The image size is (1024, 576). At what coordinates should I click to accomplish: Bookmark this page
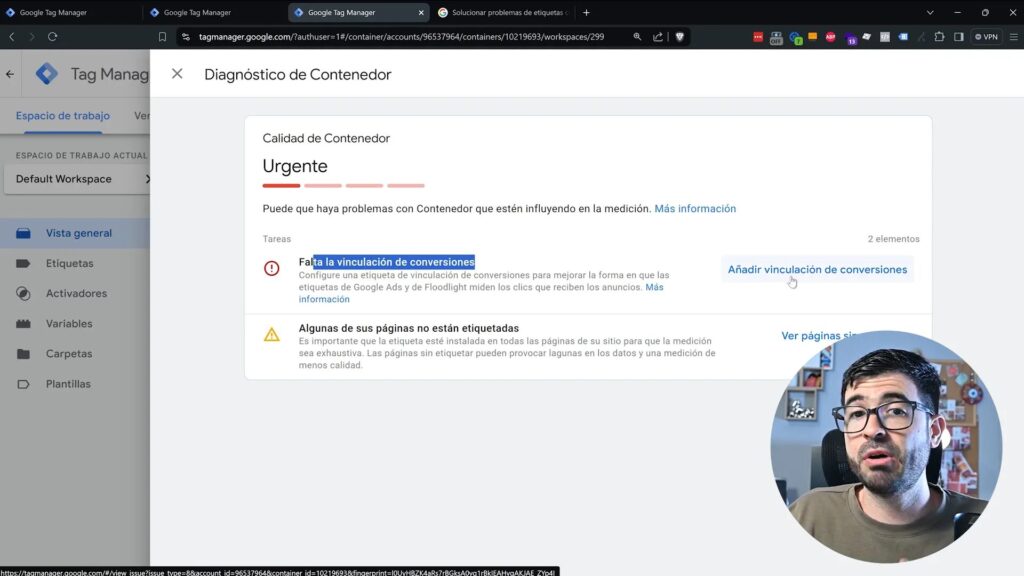(x=162, y=37)
